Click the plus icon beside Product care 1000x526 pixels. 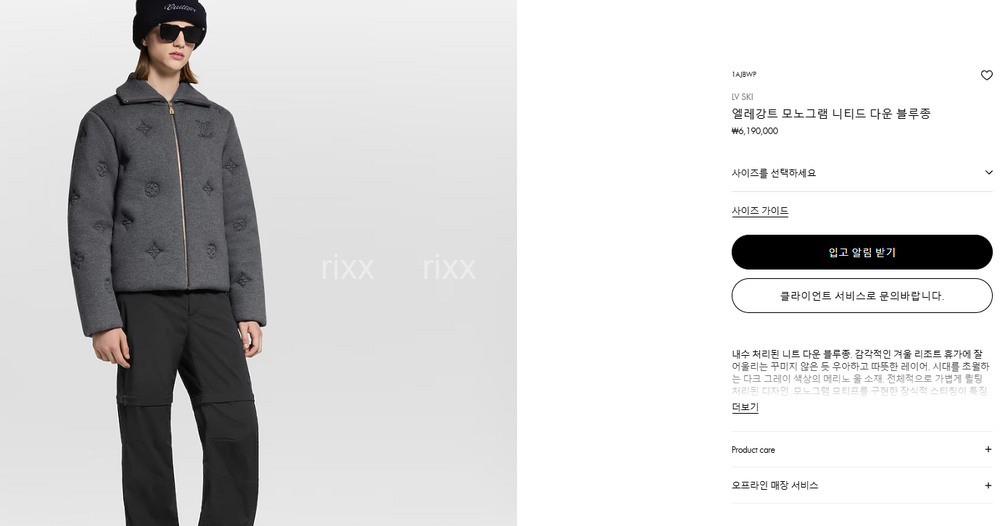pyautogui.click(x=988, y=449)
